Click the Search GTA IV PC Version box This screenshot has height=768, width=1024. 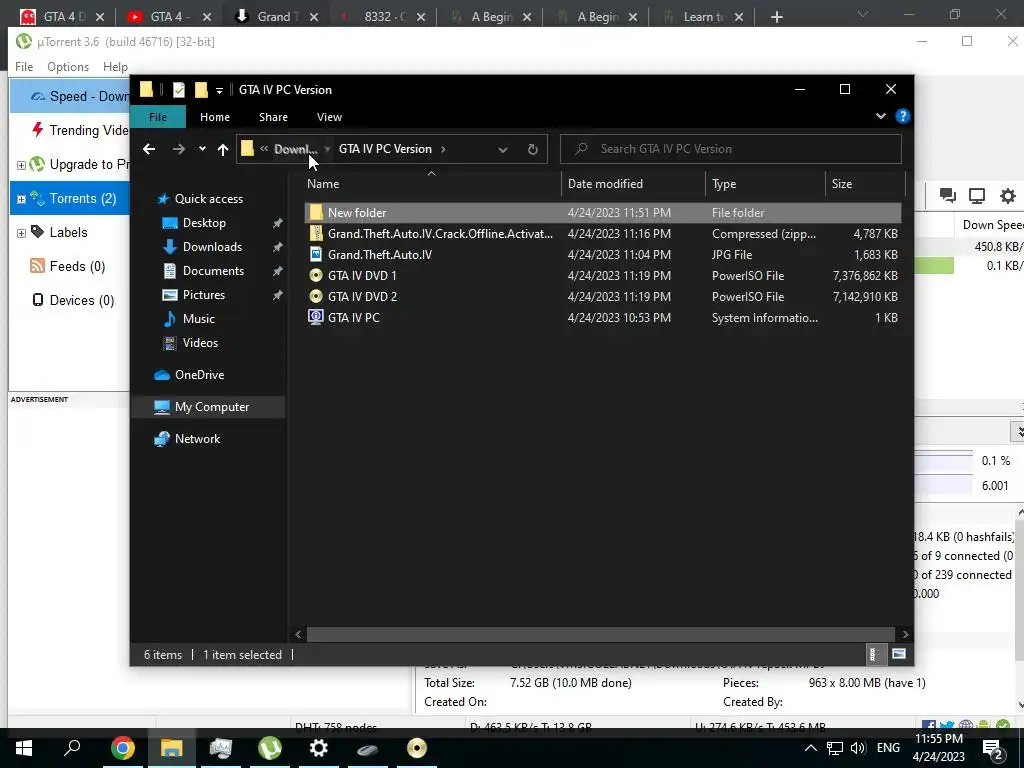[731, 149]
